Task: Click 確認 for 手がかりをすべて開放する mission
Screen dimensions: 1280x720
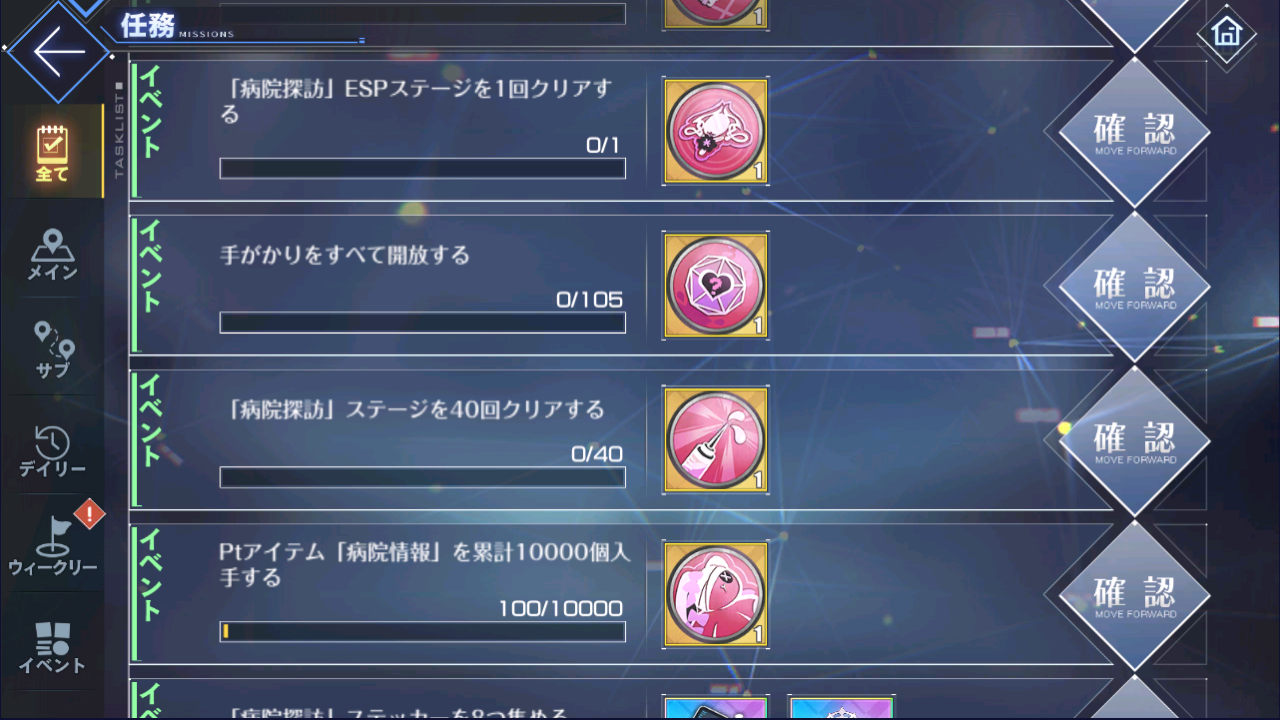Action: [1134, 286]
